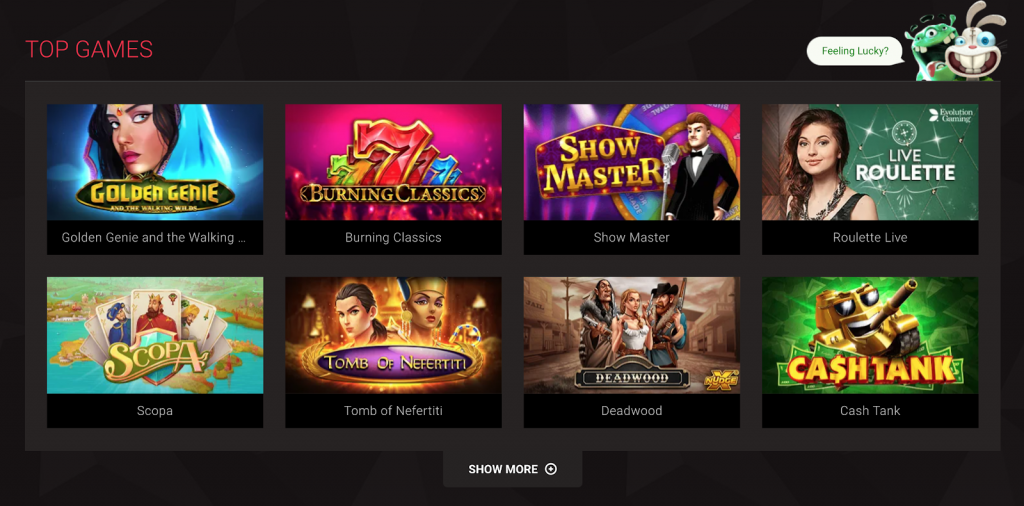Click the Burning Classics title label
The width and height of the screenshot is (1024, 506).
coord(393,238)
